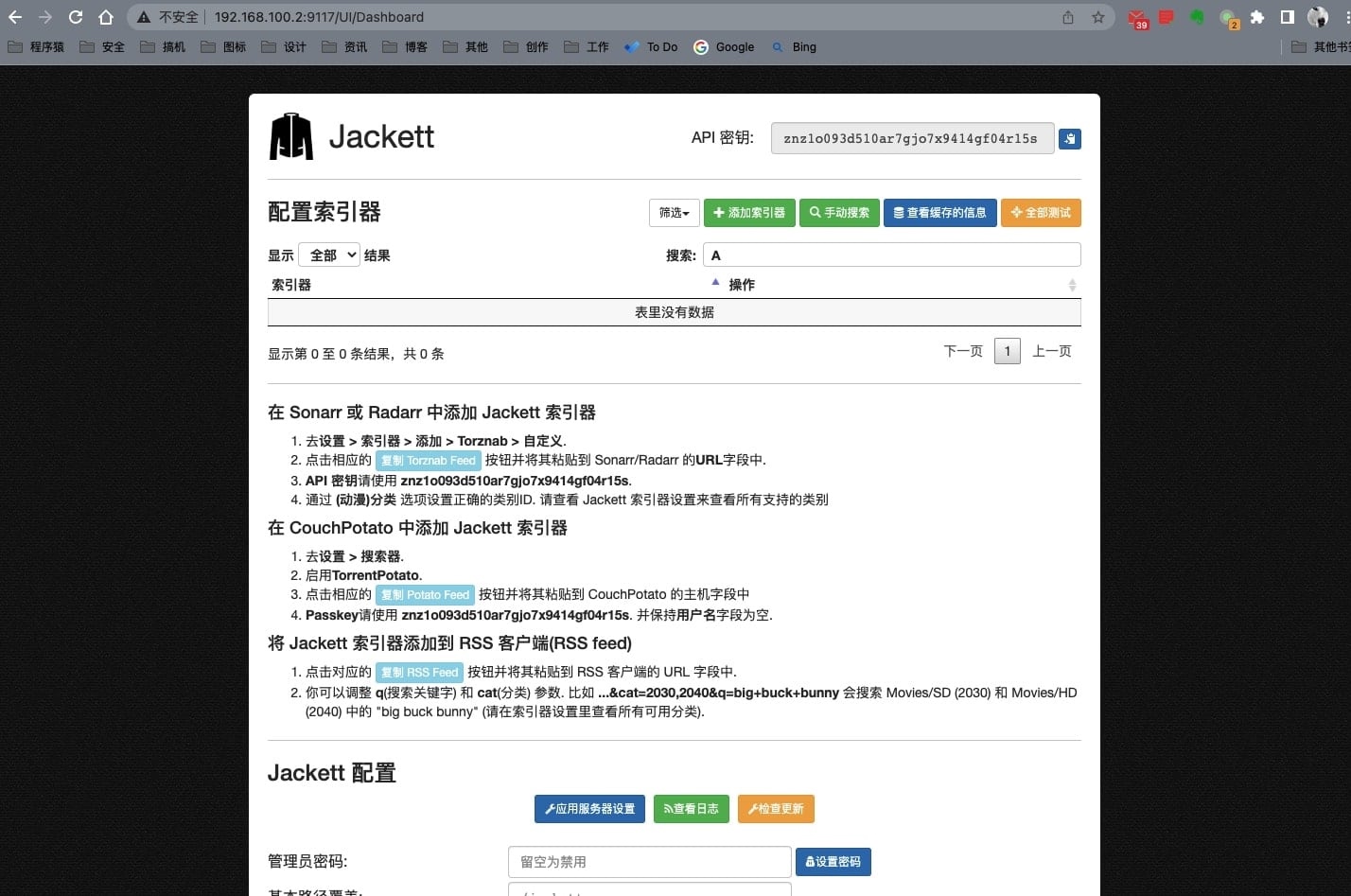Open the 筛选 filter dropdown
1351x896 pixels.
675,213
